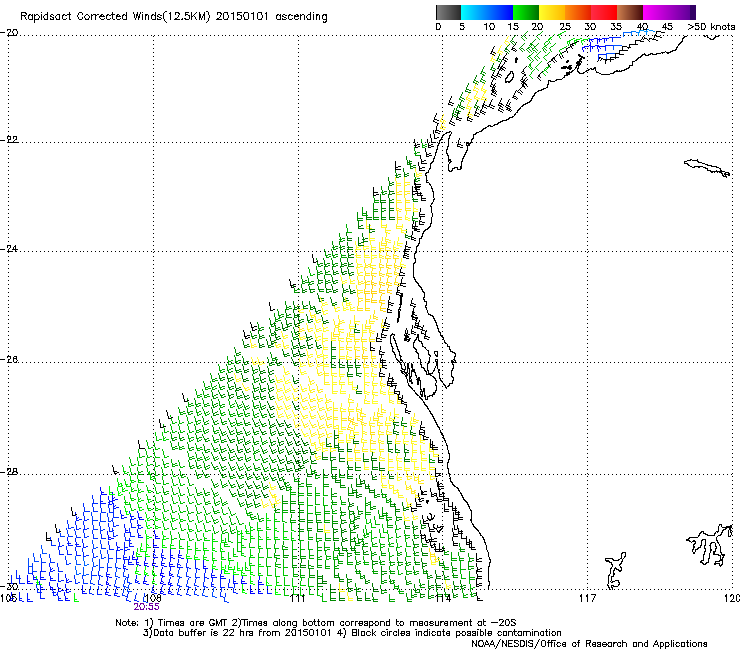Screen dimensions: 740x650
Task: Click the green 15–20 knots legend swatch
Action: click(x=526, y=12)
